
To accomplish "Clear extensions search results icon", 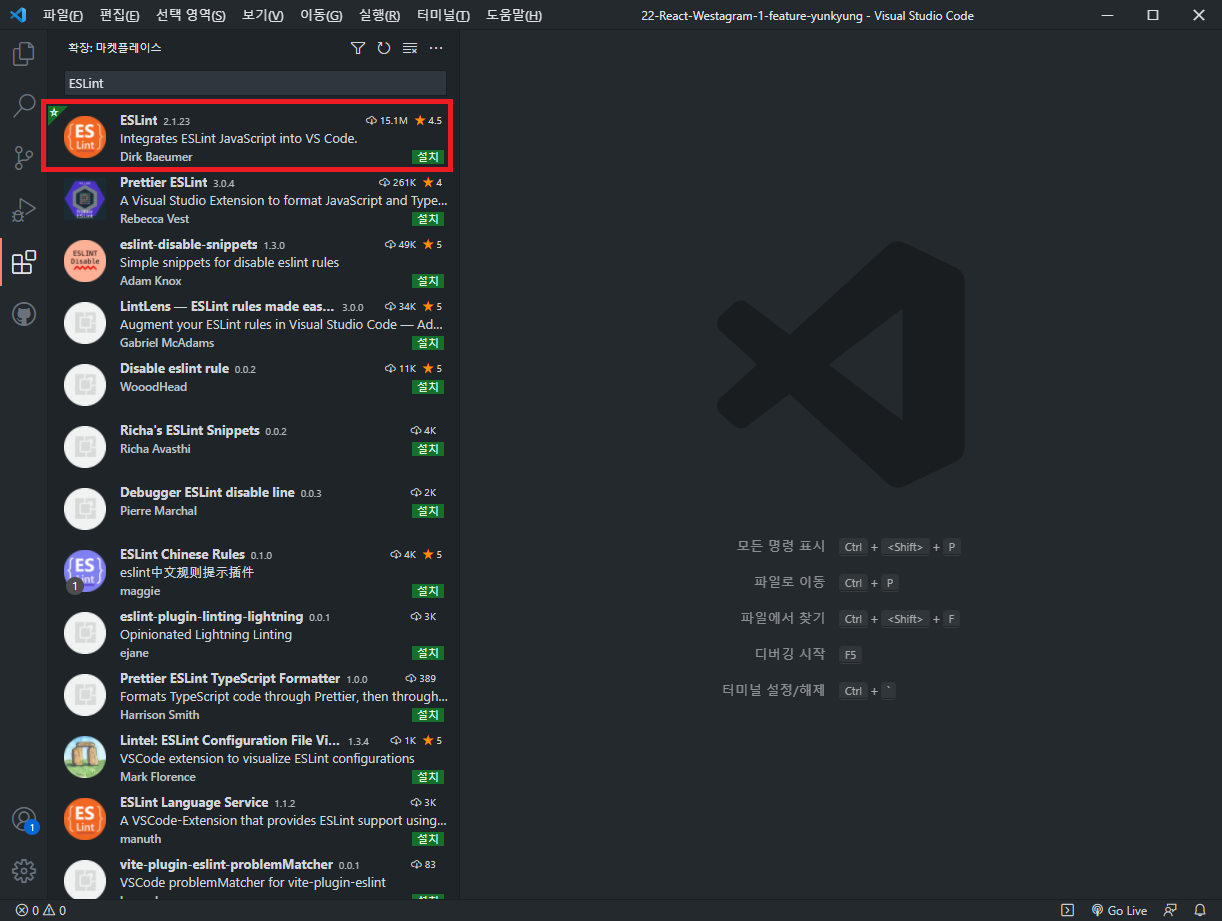I will (x=410, y=48).
